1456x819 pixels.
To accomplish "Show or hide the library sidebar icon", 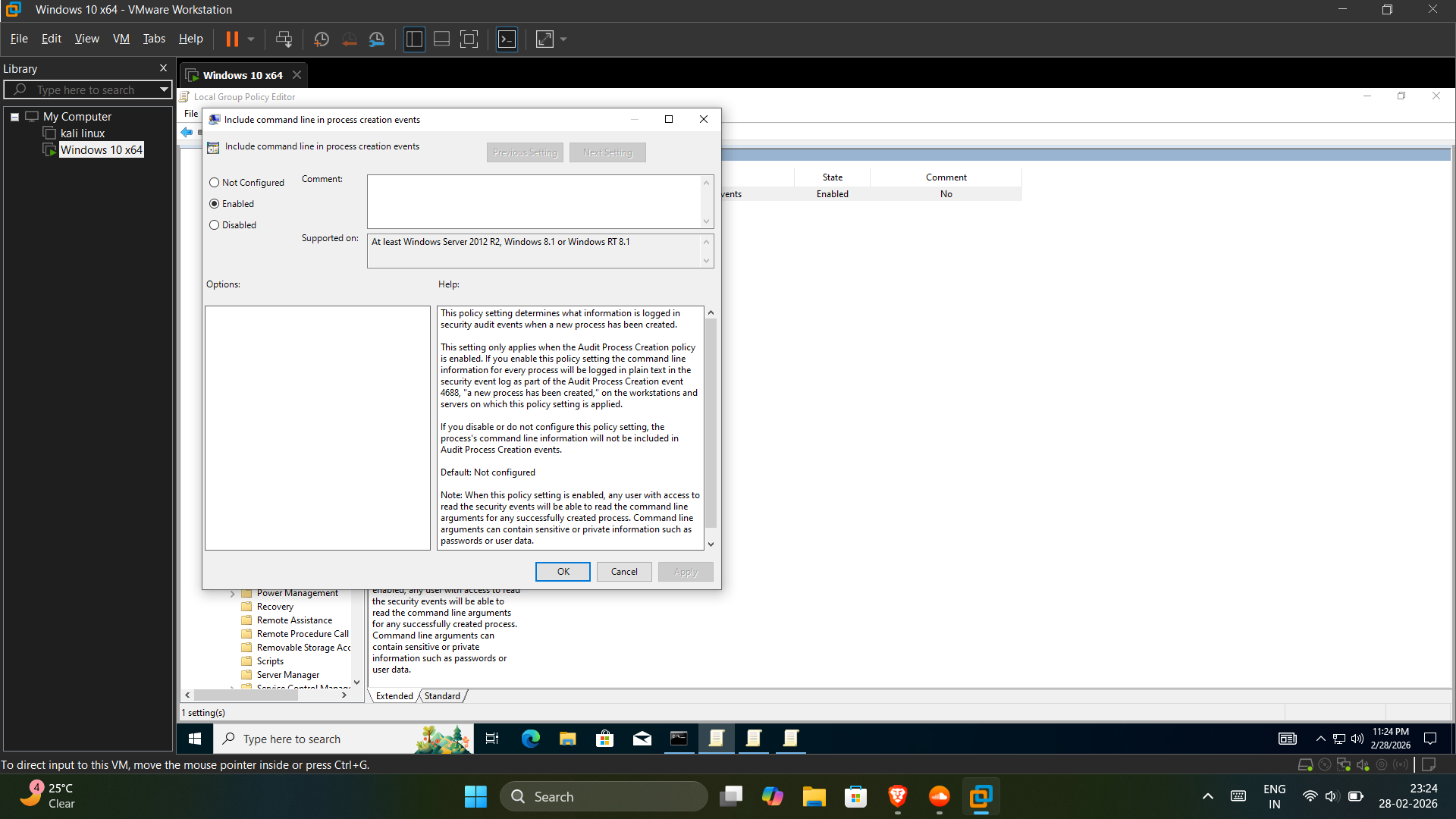I will pyautogui.click(x=414, y=39).
